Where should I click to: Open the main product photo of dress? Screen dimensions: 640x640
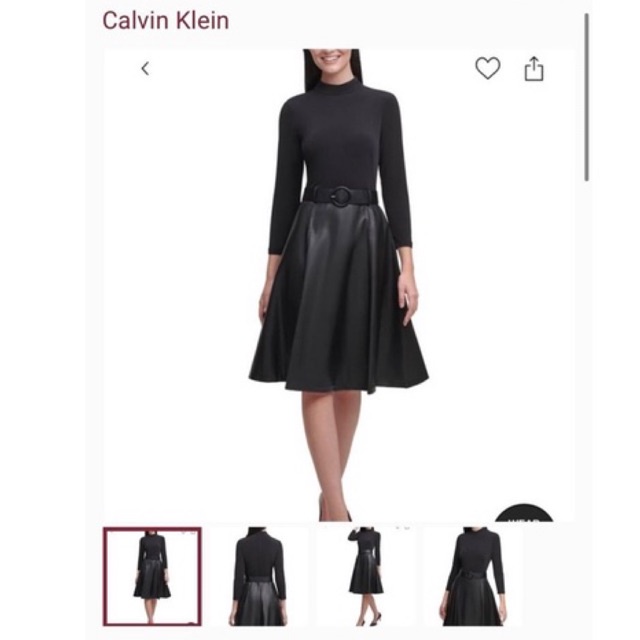(x=339, y=285)
